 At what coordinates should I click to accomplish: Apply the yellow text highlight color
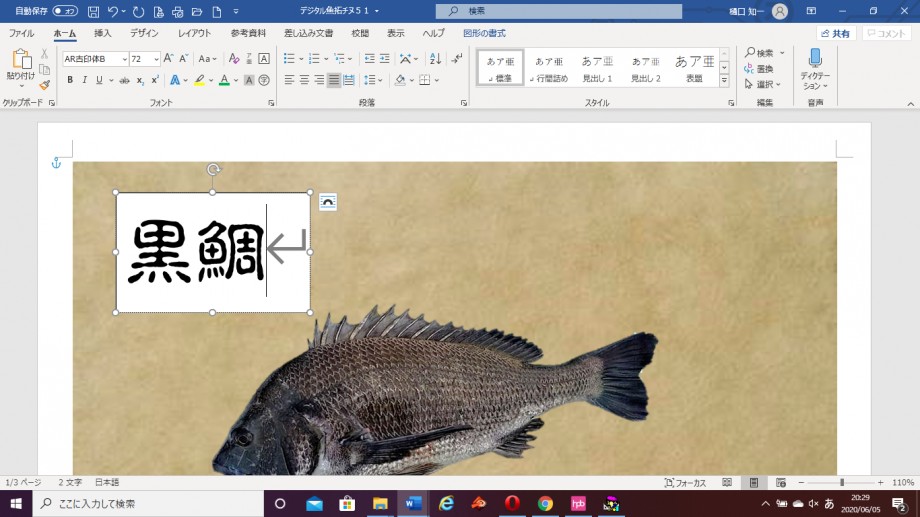[x=199, y=80]
